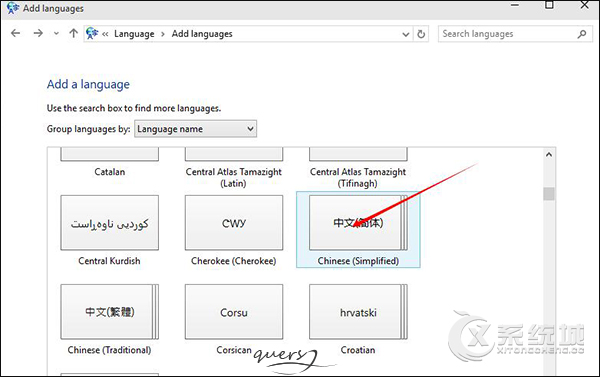The image size is (600, 377).
Task: Click the Central Atlas Tamazight (Tifinagh) label
Action: (x=358, y=178)
